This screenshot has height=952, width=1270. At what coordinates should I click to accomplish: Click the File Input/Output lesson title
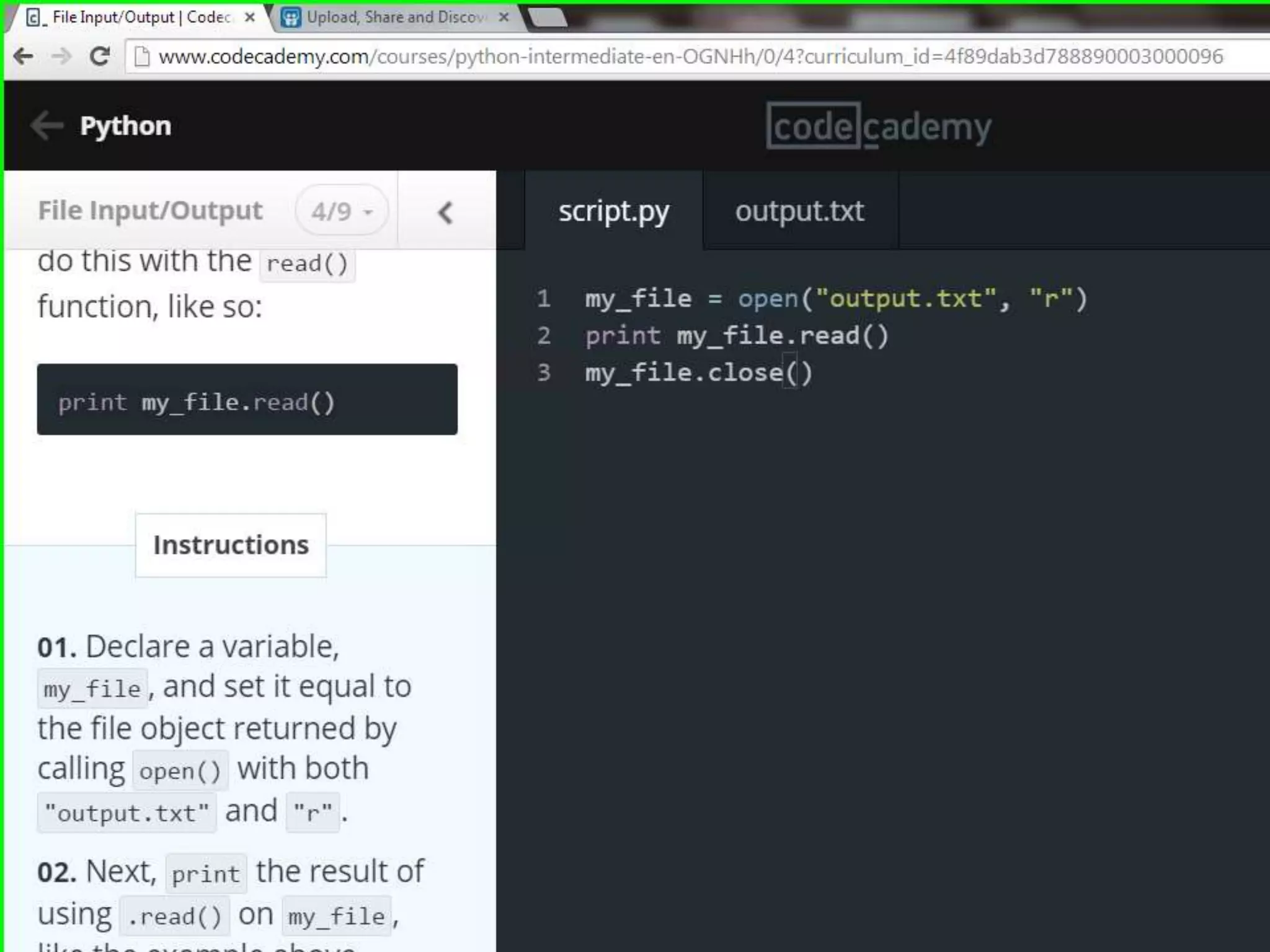tap(150, 211)
